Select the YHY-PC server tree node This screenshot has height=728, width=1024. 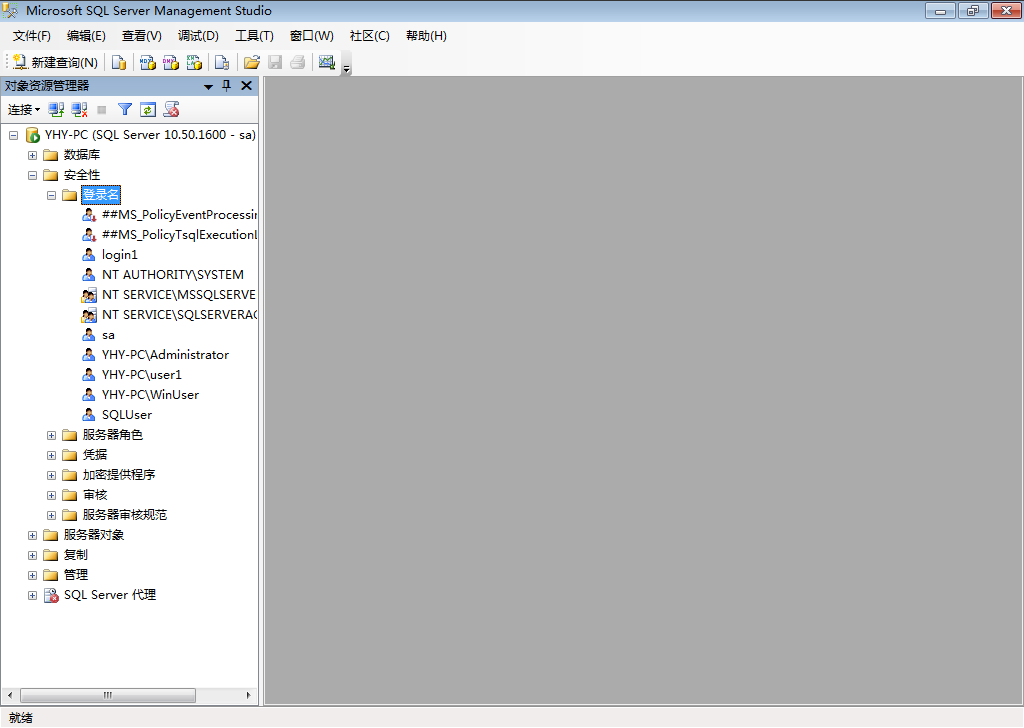tap(150, 135)
